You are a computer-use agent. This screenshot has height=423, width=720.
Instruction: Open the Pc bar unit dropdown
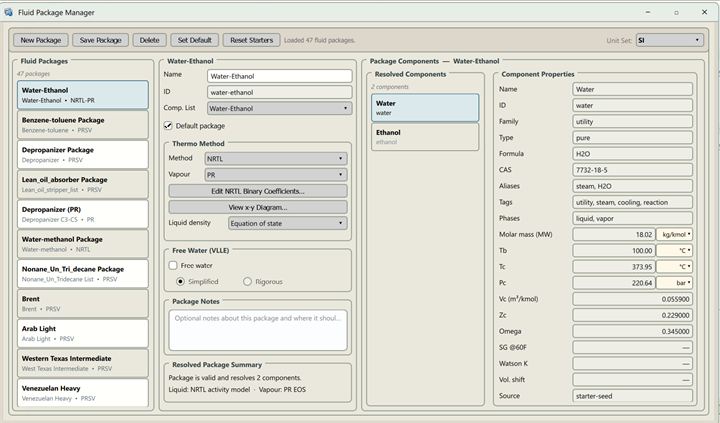coord(674,283)
